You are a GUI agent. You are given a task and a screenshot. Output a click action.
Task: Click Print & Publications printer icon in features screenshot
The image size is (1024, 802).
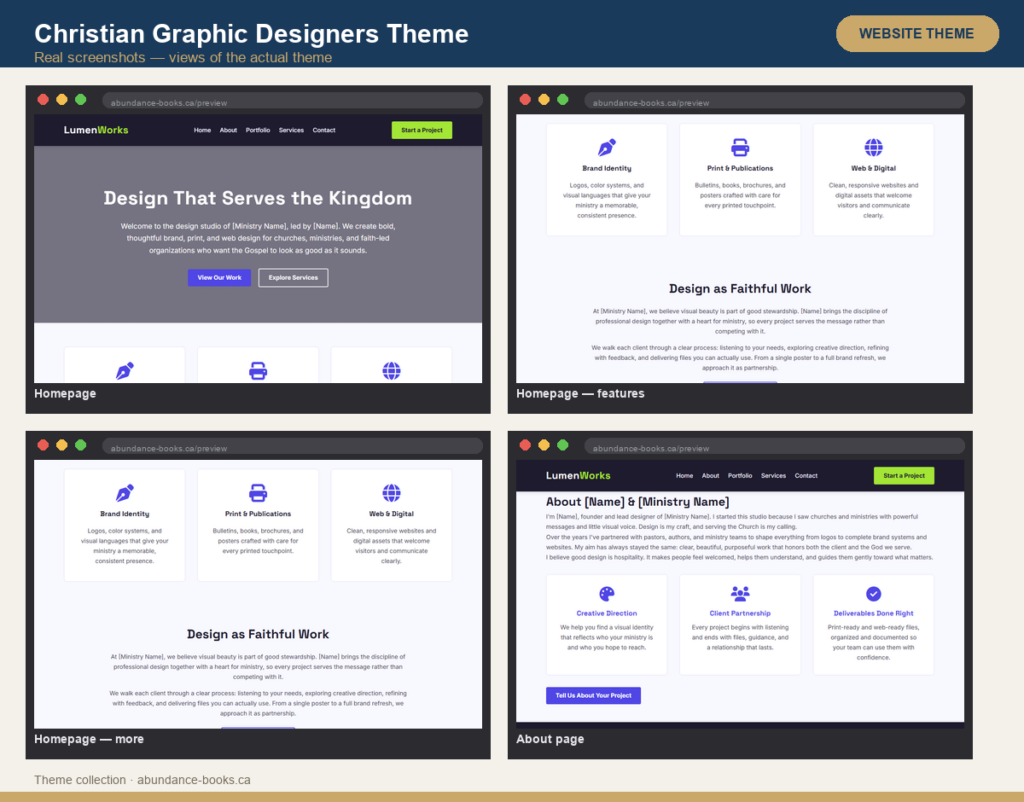pyautogui.click(x=740, y=148)
